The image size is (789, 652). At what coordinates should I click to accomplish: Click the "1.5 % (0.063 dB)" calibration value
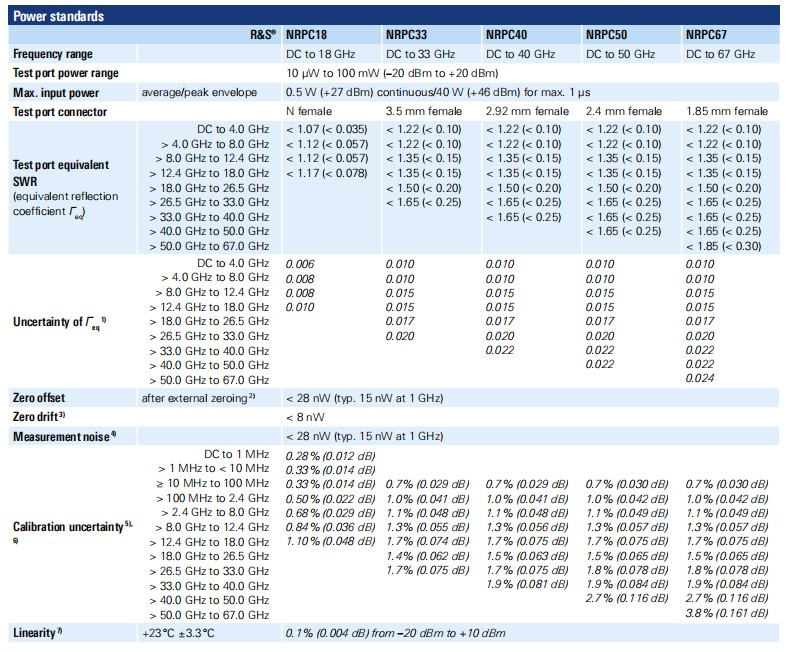tap(527, 556)
